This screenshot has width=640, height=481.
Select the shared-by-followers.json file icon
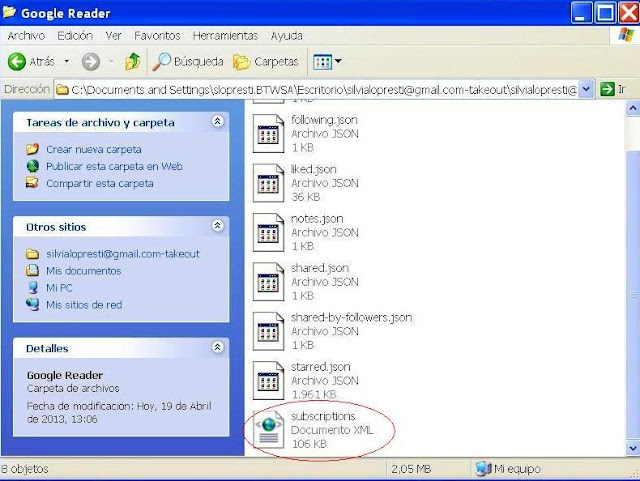coord(268,331)
